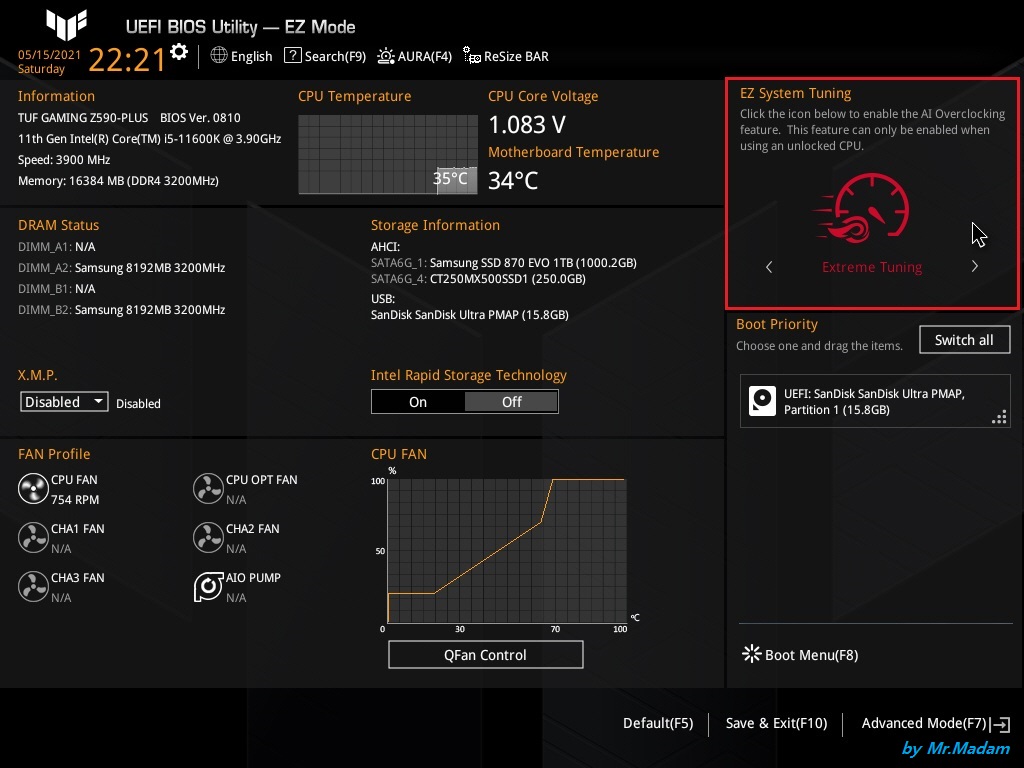Toggle ReSize BAR icon
Screen dimensions: 1024x768
pyautogui.click(x=472, y=56)
